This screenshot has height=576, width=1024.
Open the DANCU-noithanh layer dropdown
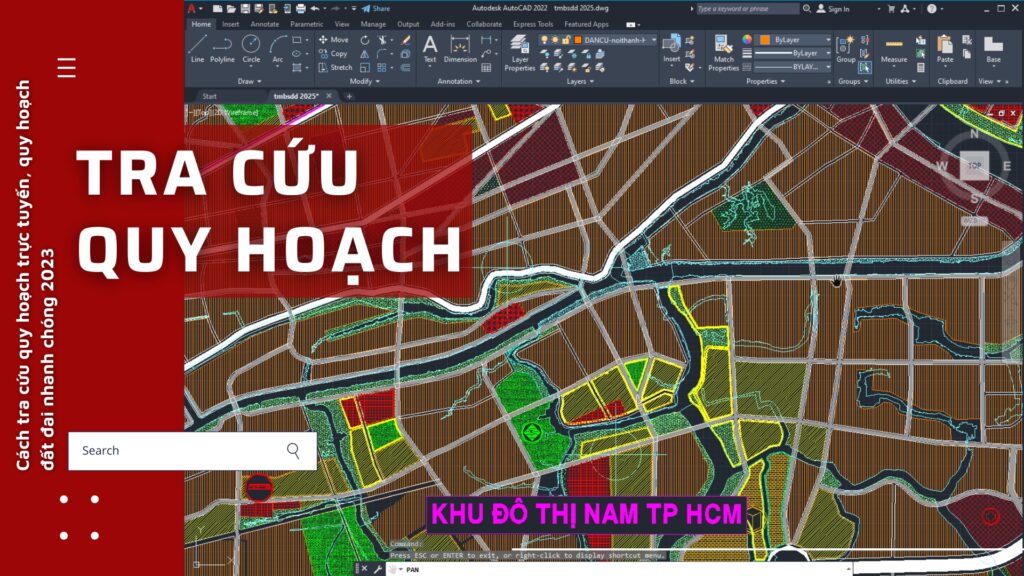coord(654,39)
